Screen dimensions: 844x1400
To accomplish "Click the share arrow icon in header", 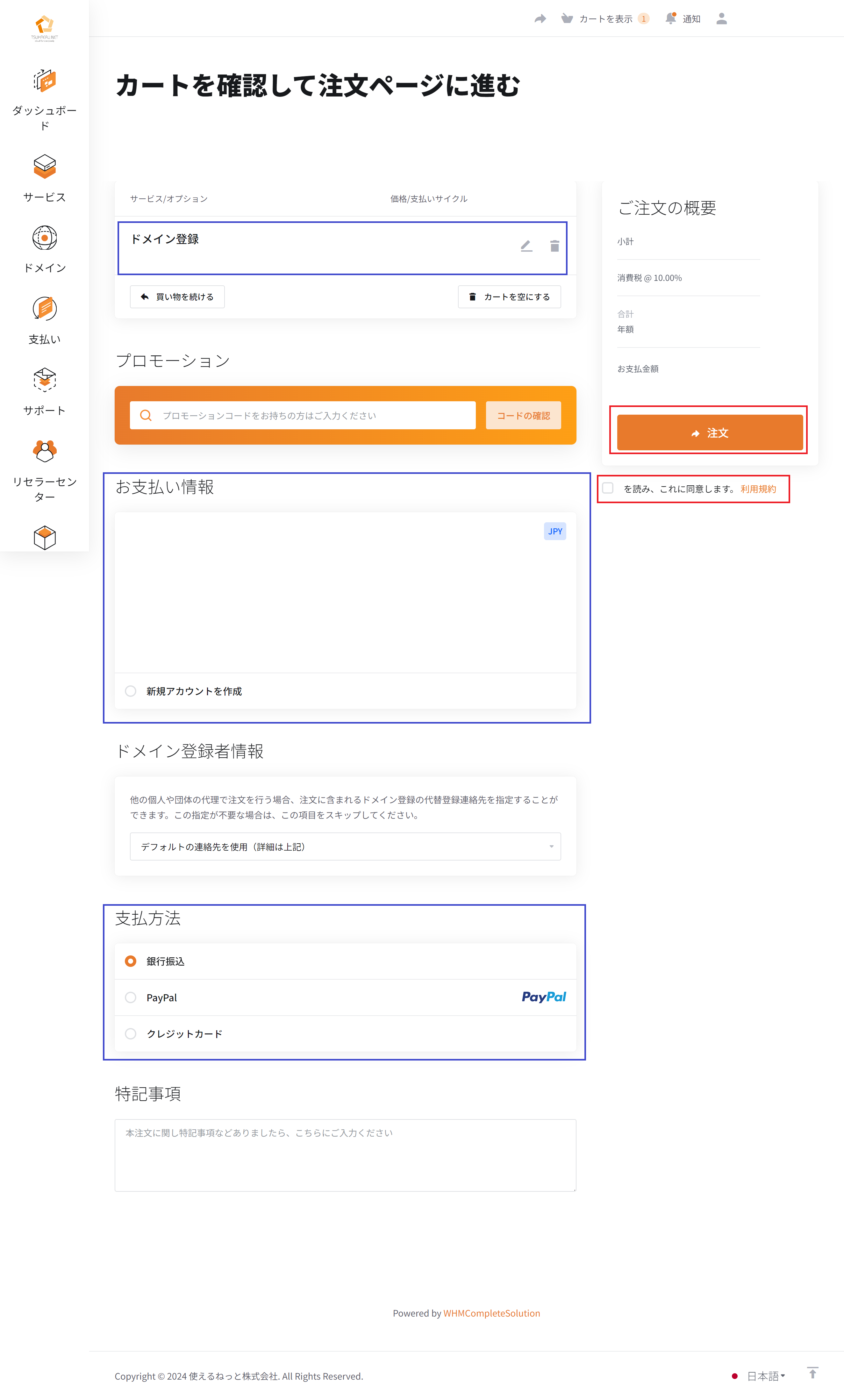I will (x=540, y=19).
